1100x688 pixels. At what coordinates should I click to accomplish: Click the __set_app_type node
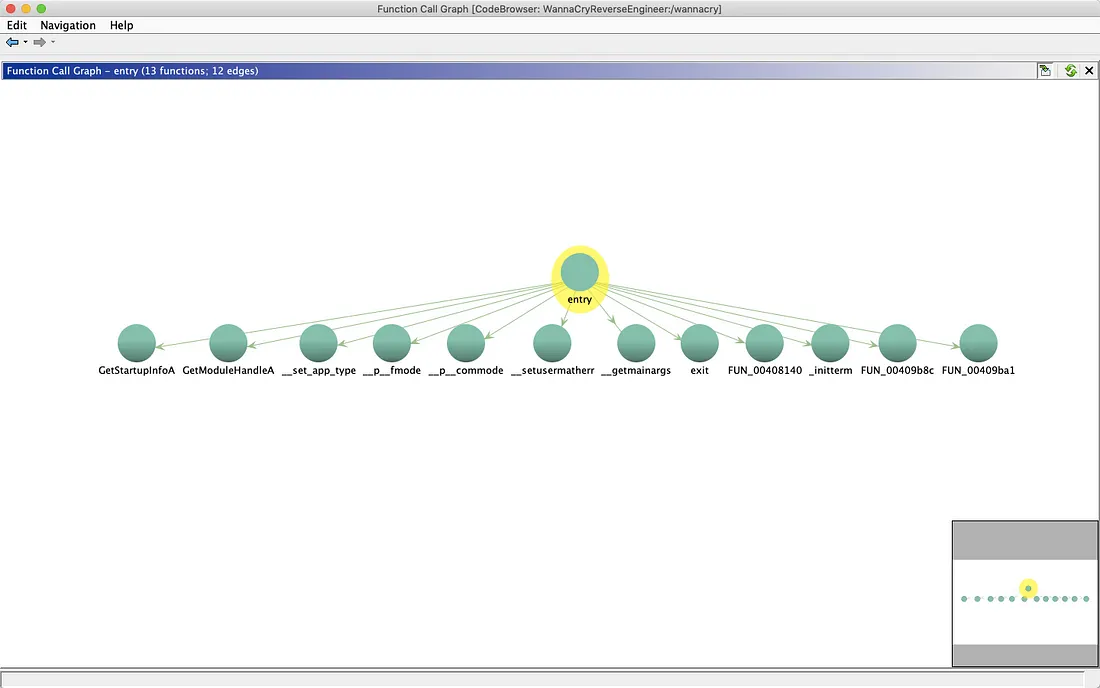click(x=319, y=343)
